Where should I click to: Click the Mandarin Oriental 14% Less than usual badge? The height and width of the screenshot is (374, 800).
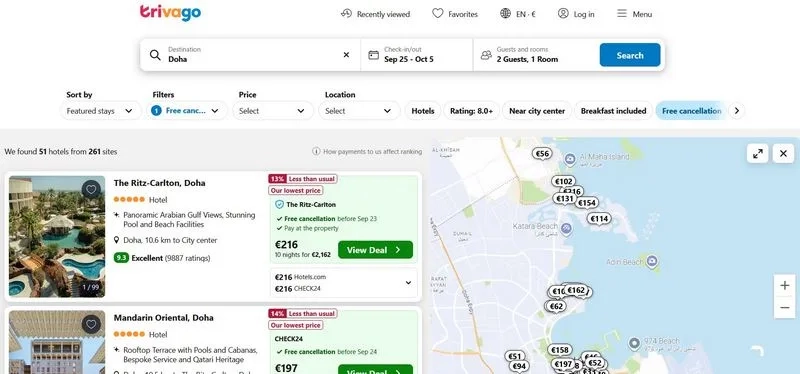[x=303, y=314]
